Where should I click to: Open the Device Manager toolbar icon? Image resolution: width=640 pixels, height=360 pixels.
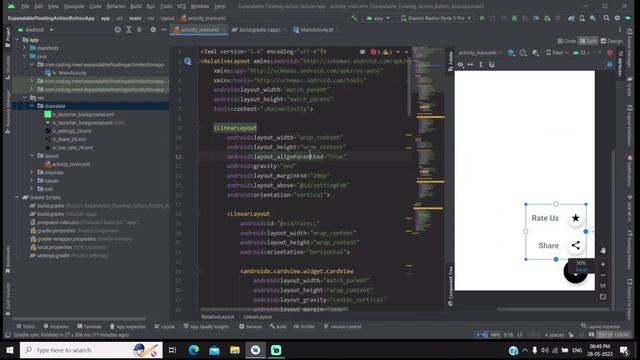582,18
